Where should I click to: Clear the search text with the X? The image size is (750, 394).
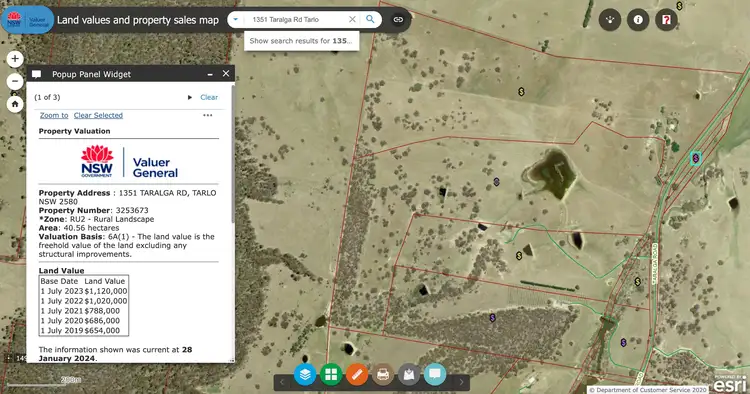pyautogui.click(x=352, y=19)
